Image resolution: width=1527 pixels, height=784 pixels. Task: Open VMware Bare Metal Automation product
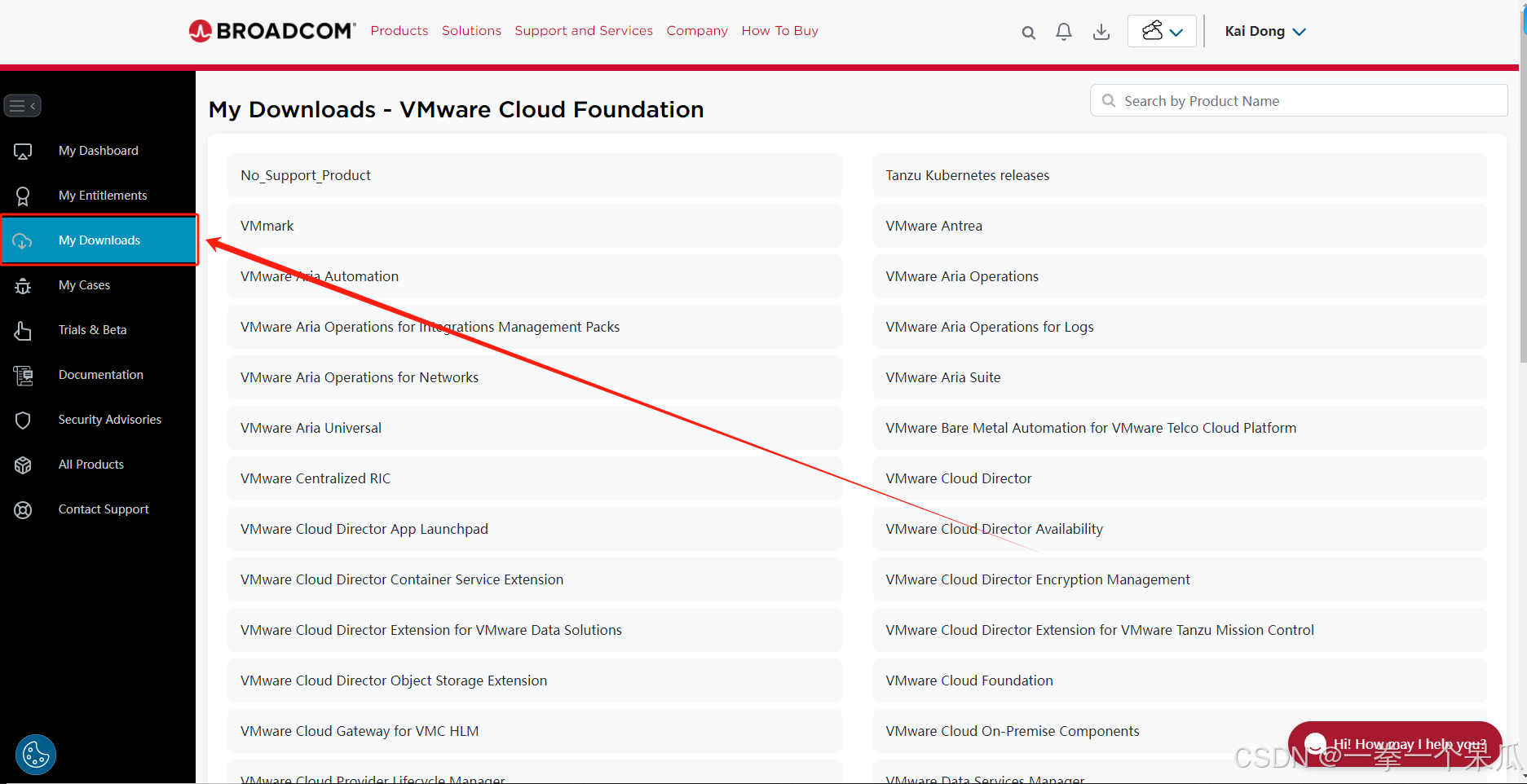tap(1180, 428)
